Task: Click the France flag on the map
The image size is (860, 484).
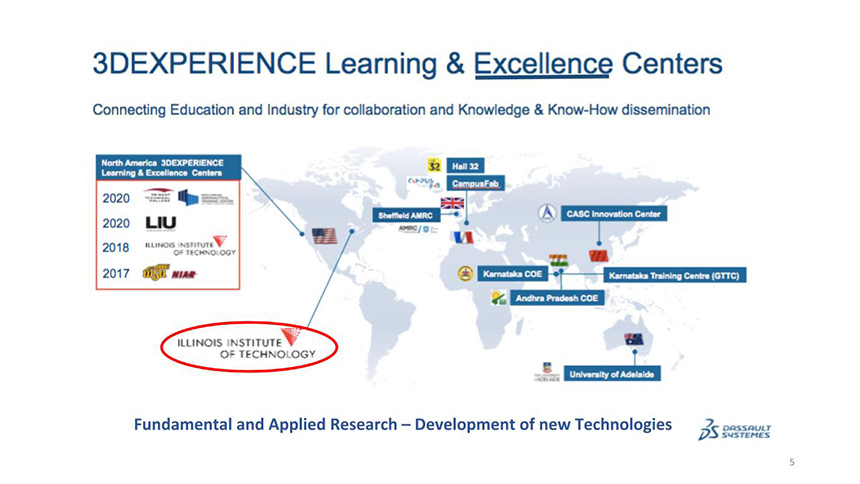Action: (x=462, y=237)
